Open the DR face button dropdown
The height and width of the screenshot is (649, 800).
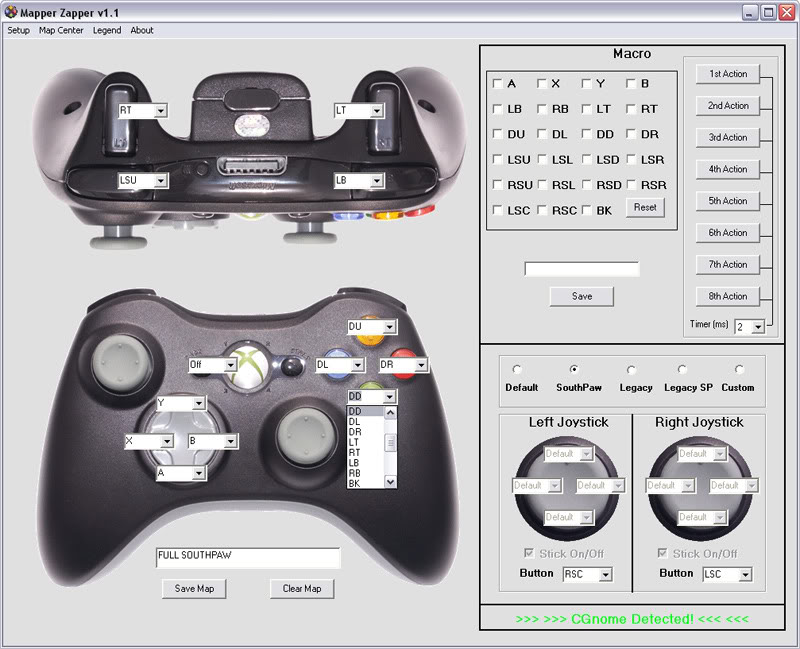[421, 365]
